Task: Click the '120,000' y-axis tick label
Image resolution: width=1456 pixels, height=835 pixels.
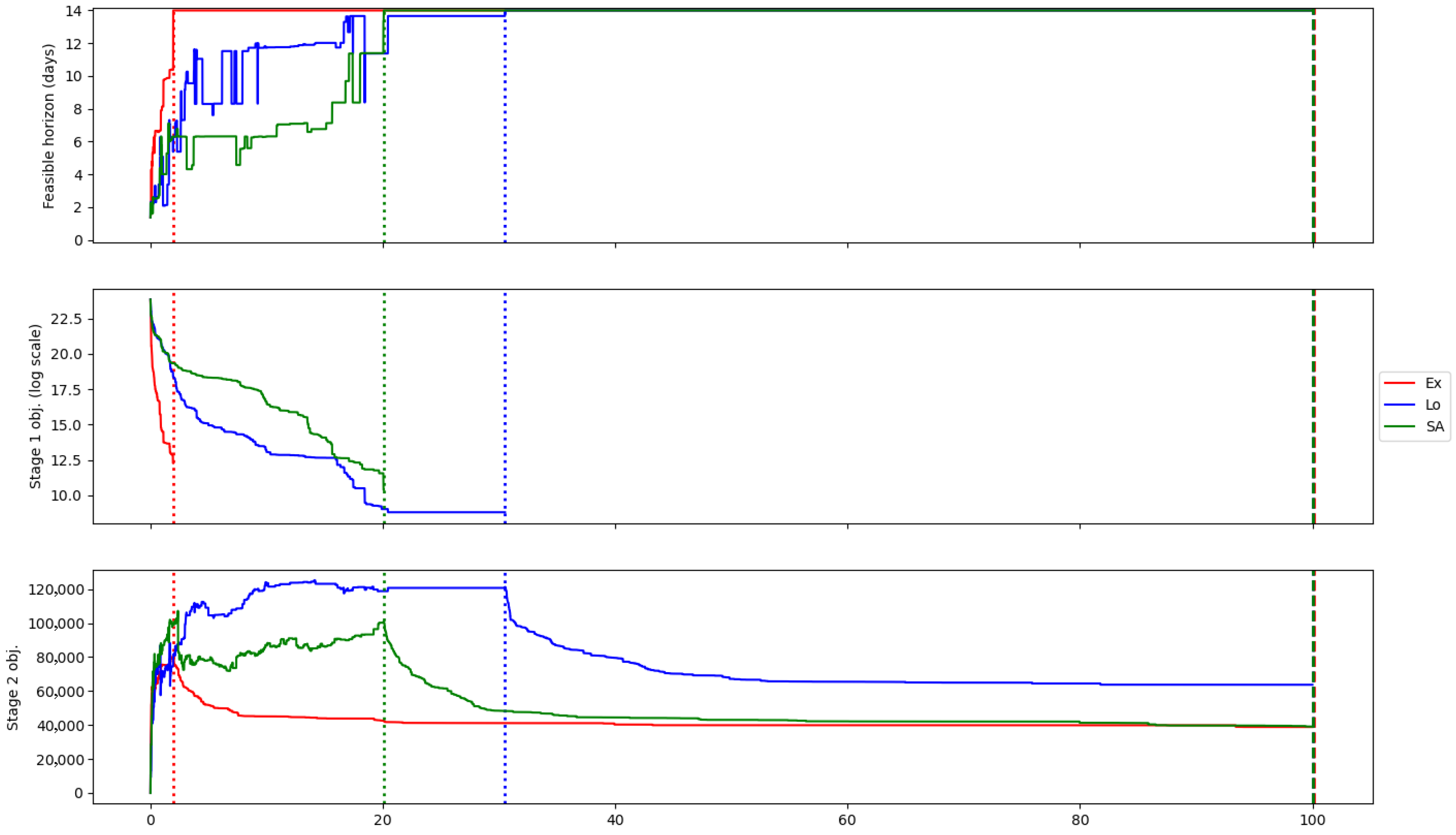Action: coord(55,590)
